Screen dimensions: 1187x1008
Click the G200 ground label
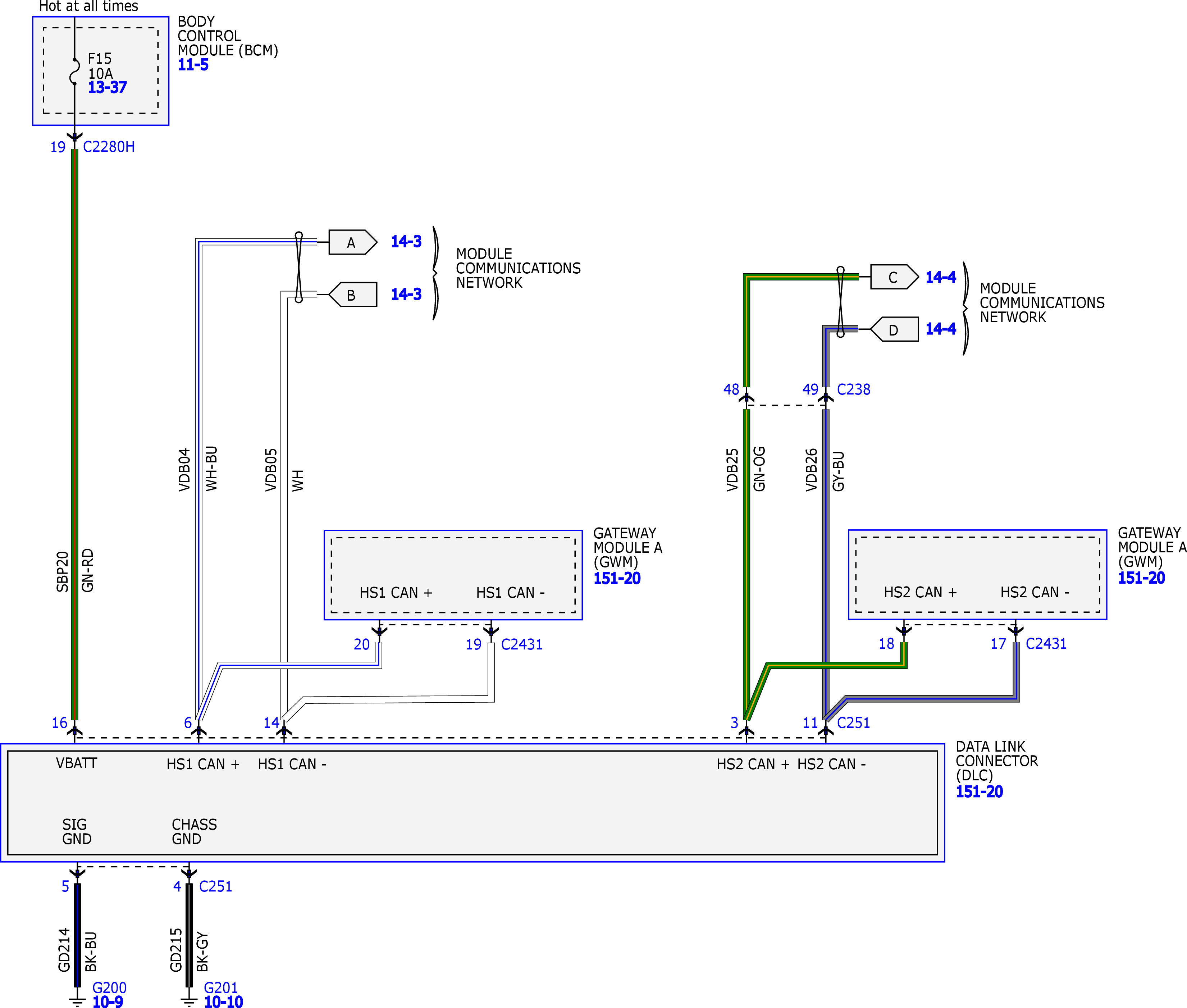point(109,988)
